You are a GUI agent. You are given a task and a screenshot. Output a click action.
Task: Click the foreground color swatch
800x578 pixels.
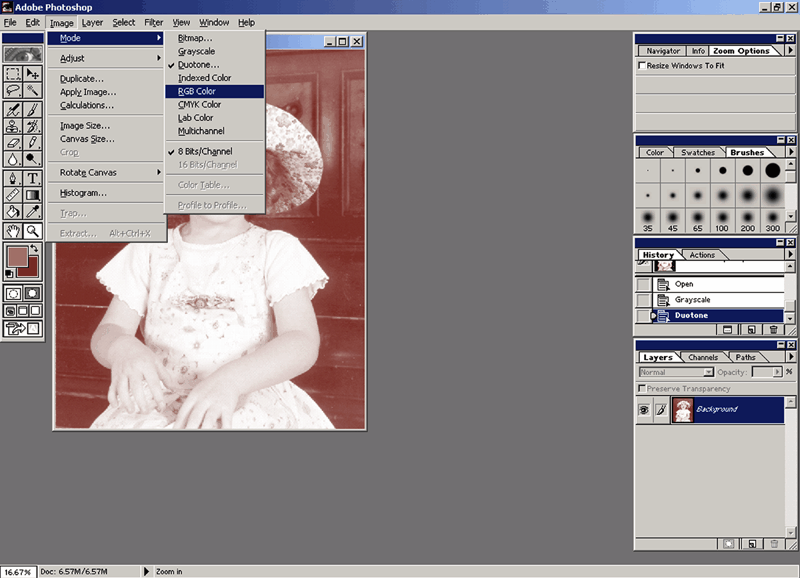click(x=18, y=256)
